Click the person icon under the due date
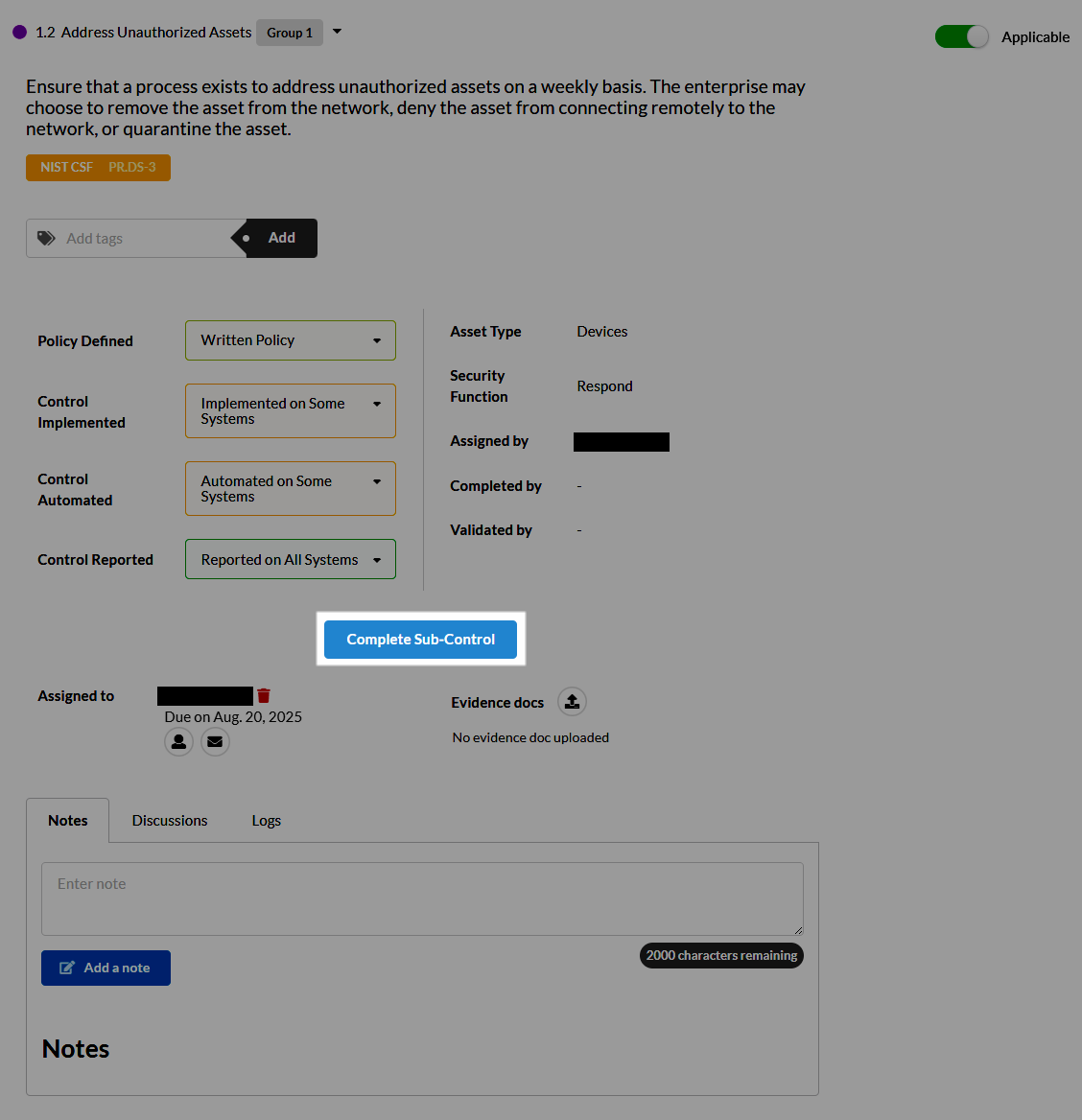 point(178,741)
